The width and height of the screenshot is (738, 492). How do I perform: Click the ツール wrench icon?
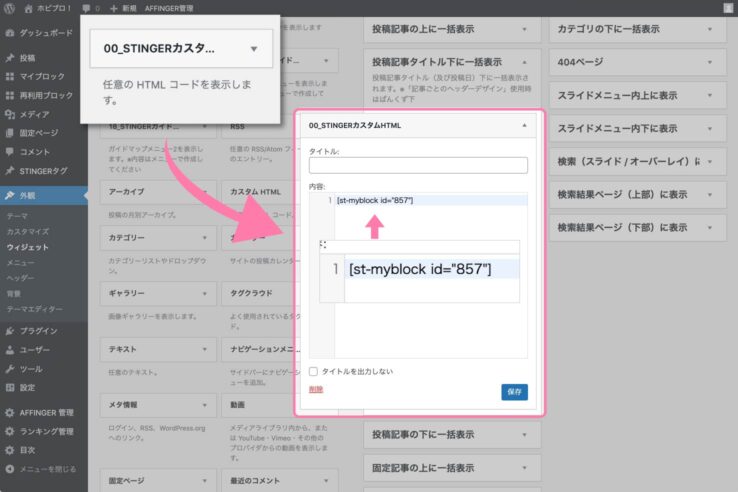point(10,369)
